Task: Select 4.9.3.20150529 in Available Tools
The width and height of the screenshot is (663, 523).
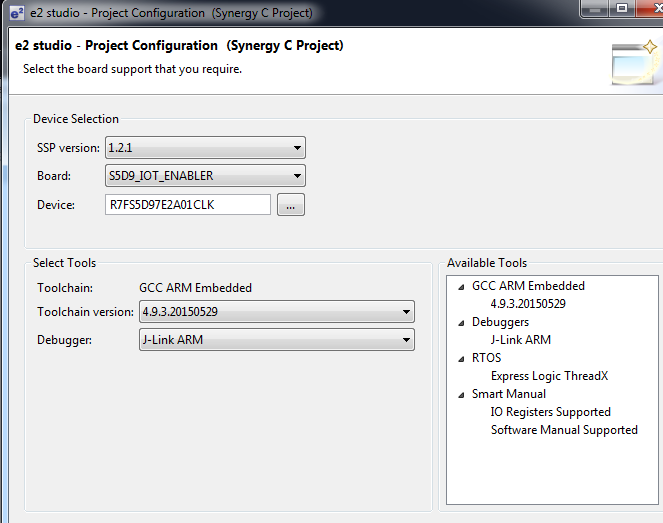Action: click(x=528, y=304)
